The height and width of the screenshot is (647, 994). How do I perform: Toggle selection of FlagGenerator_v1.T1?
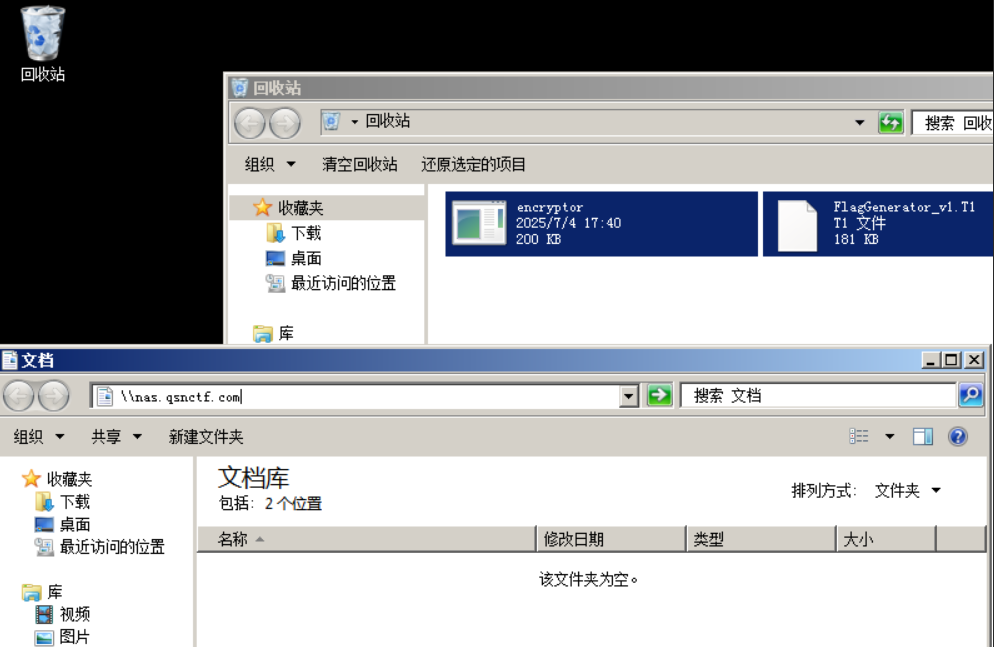click(880, 223)
